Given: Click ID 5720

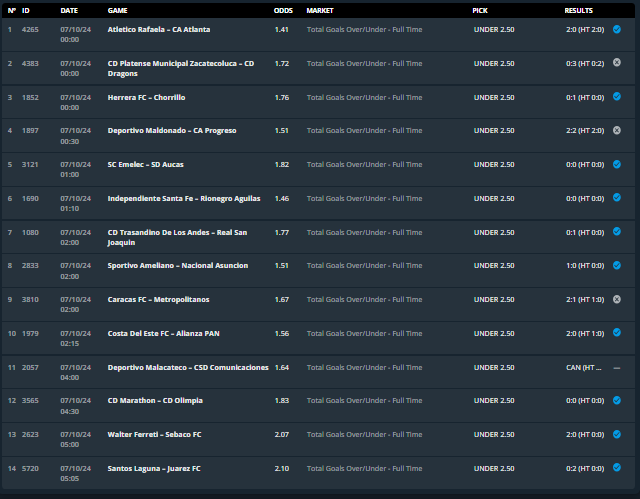Looking at the screenshot, I should coord(30,468).
